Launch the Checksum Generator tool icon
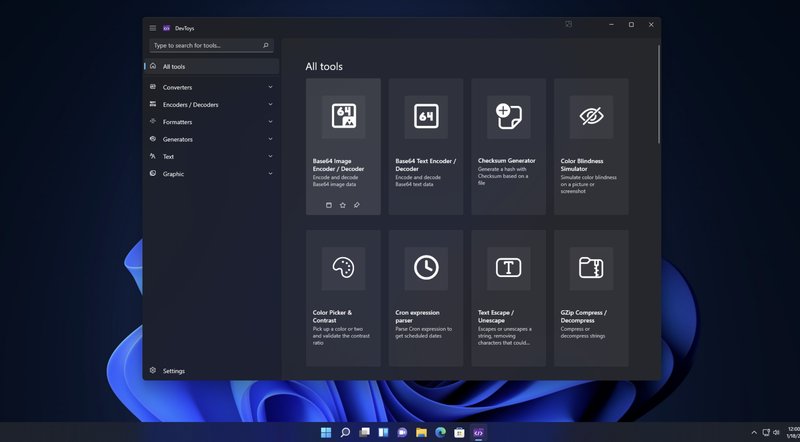 (508, 117)
